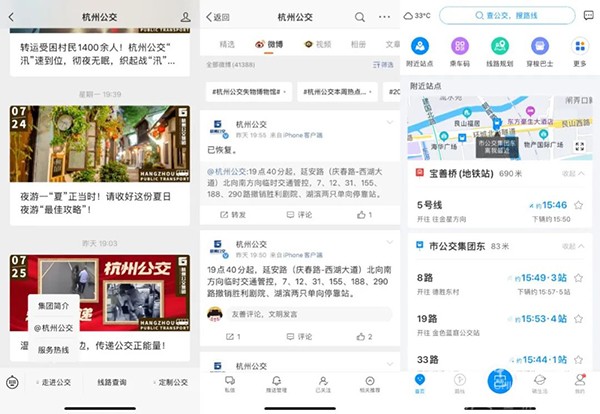Tap 转发 on the 已恢复 post
Image resolution: width=600 pixels, height=414 pixels.
(233, 215)
